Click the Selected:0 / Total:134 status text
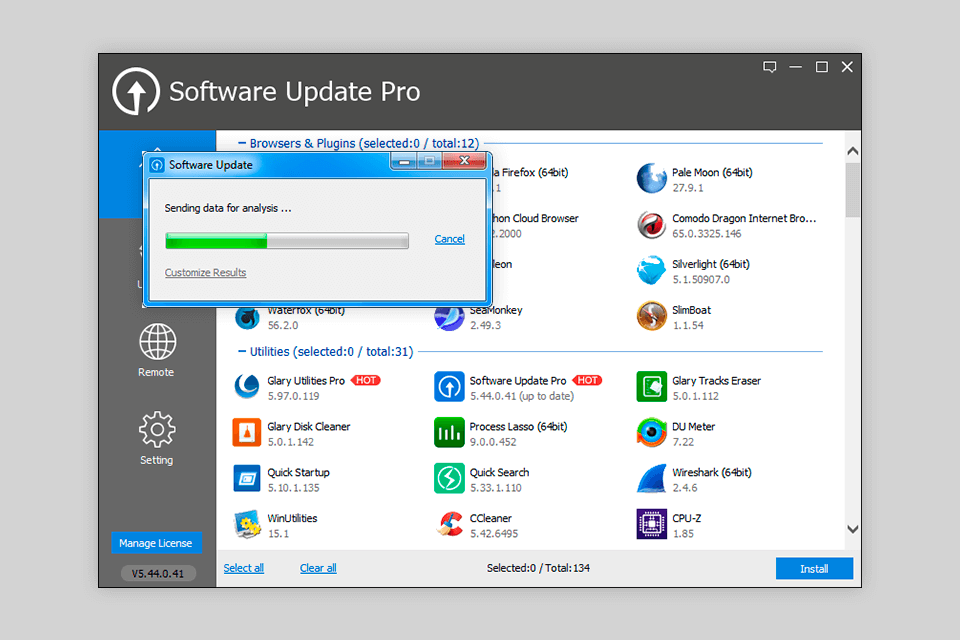 538,568
